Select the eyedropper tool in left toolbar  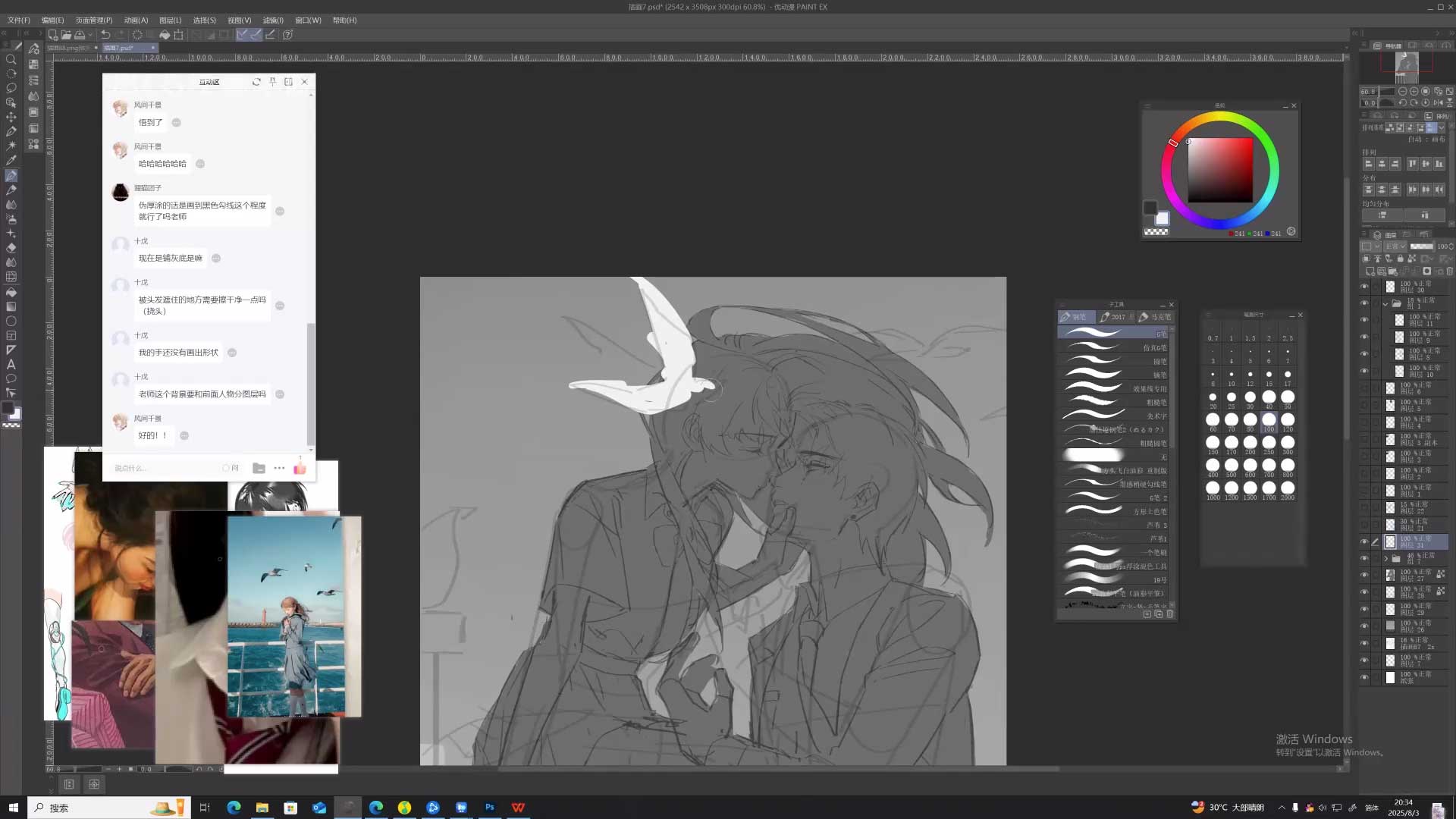(x=11, y=161)
